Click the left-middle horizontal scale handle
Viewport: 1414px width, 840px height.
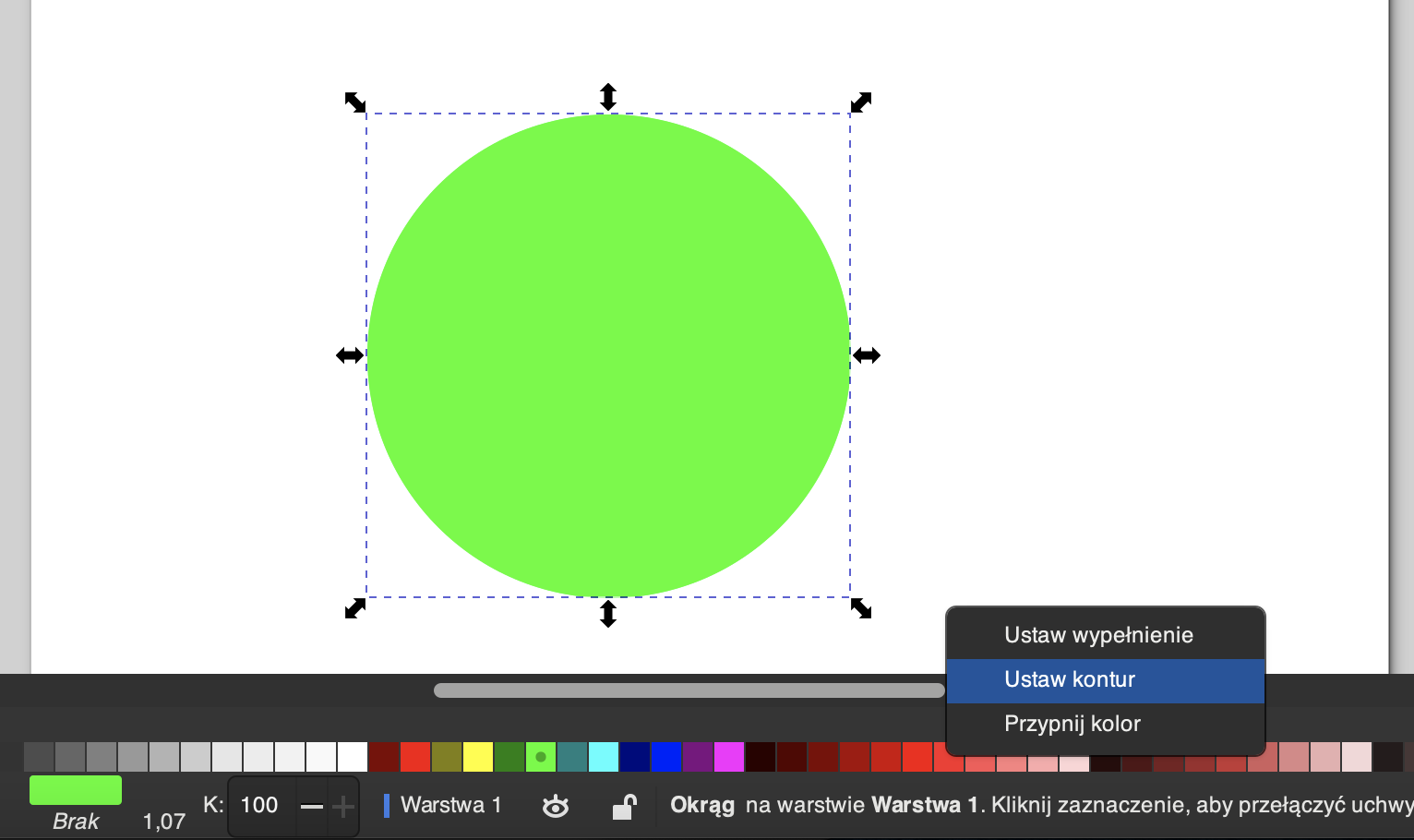tap(350, 355)
